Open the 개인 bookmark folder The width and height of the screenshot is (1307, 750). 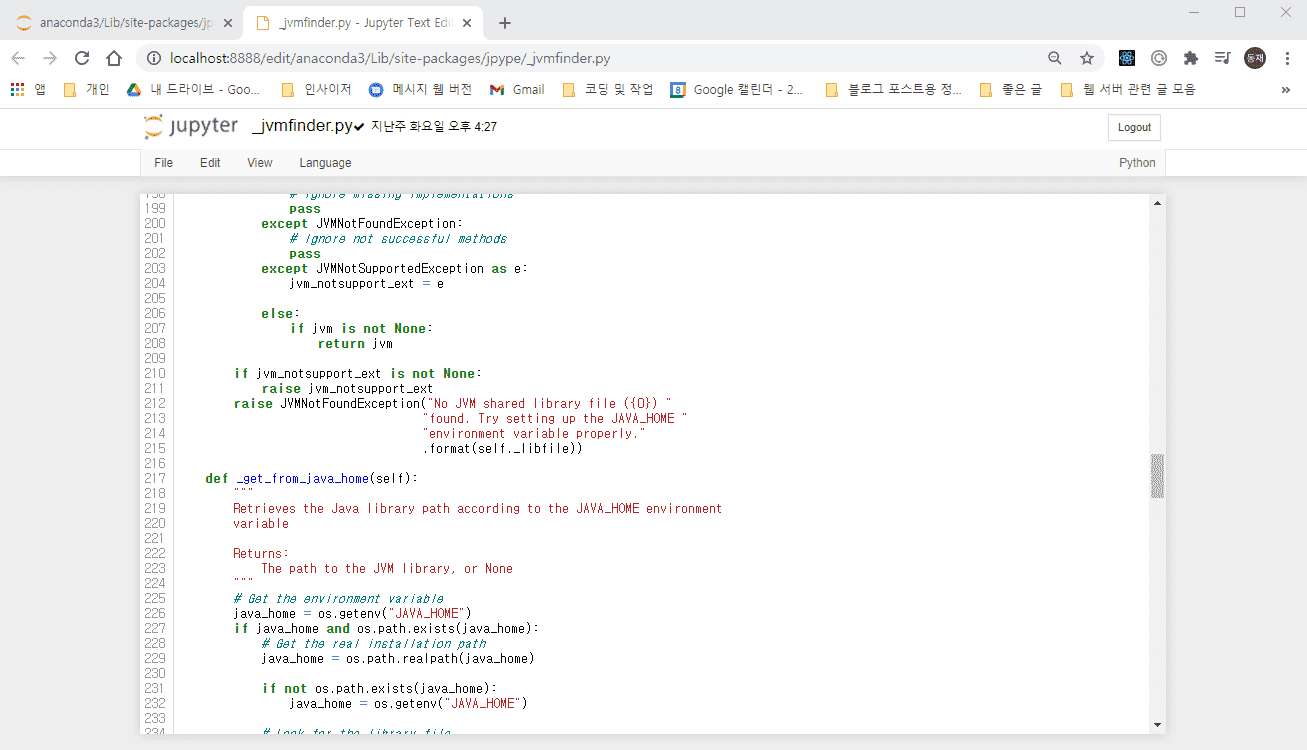[x=86, y=89]
